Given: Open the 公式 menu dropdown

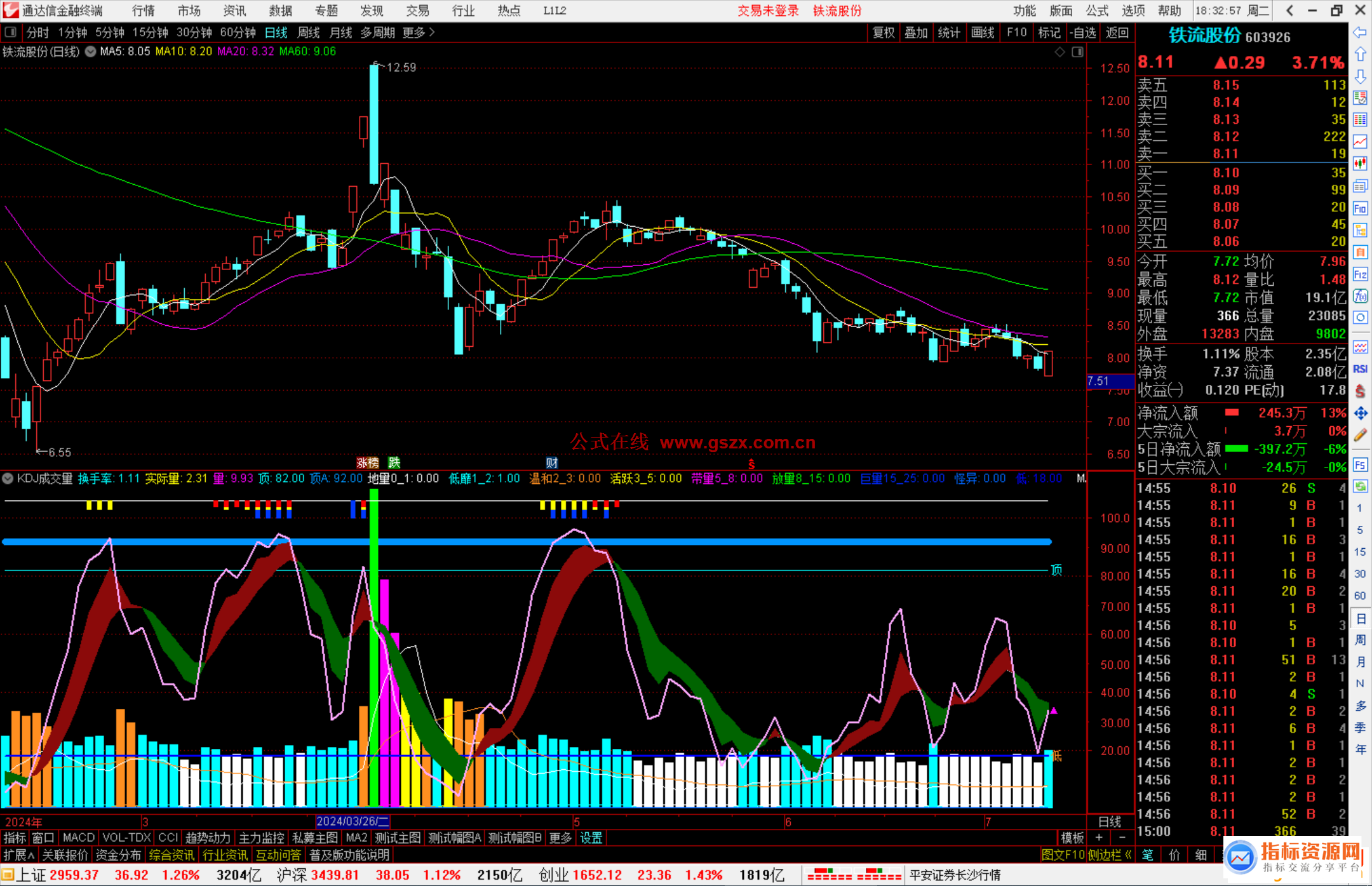Looking at the screenshot, I should pos(1097,11).
